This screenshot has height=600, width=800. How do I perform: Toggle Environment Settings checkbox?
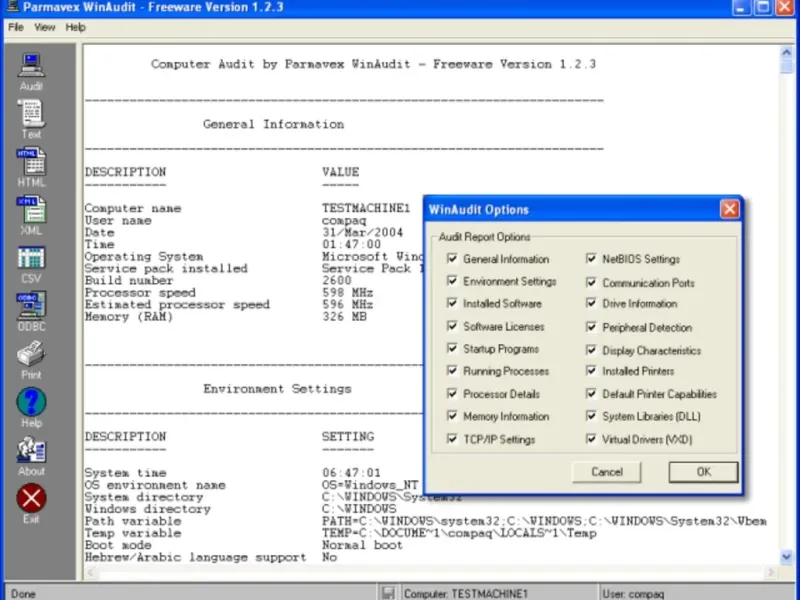click(x=452, y=281)
